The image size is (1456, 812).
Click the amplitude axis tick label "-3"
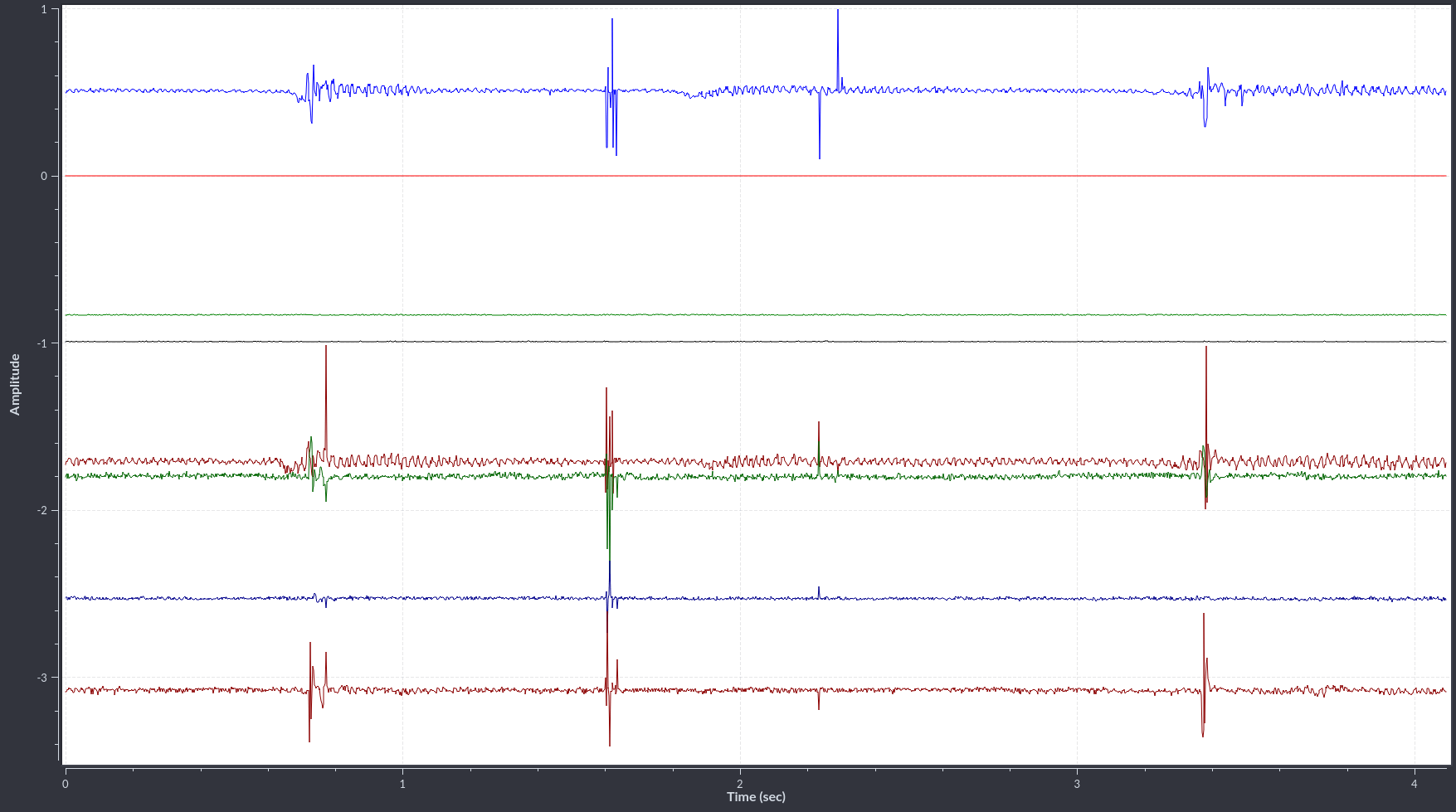pos(42,678)
